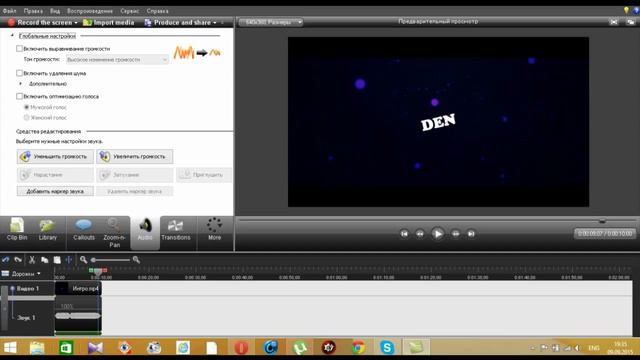Open the More tools tab
This screenshot has width=640, height=360.
click(214, 229)
